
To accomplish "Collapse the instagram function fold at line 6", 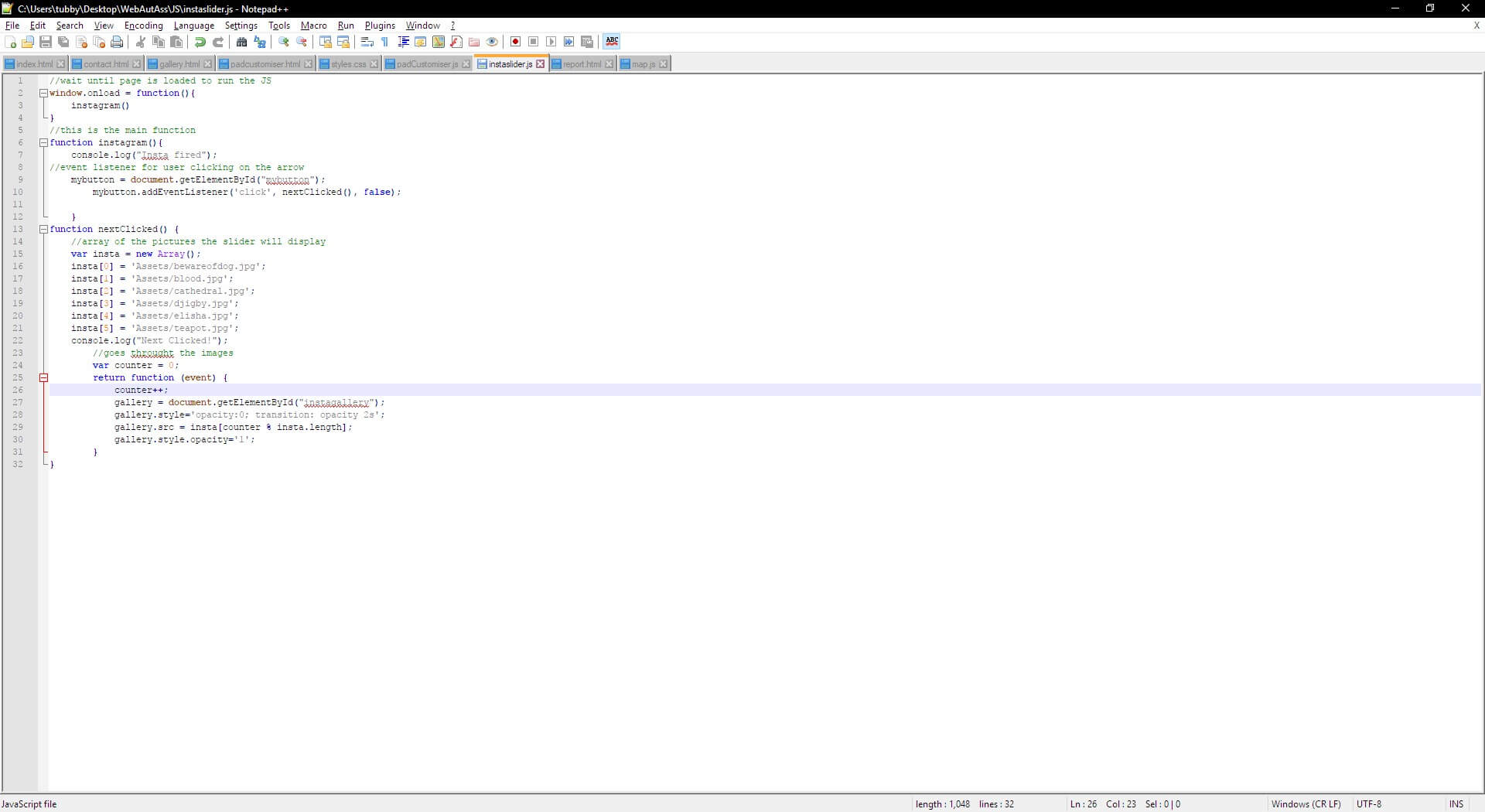I will pyautogui.click(x=43, y=142).
